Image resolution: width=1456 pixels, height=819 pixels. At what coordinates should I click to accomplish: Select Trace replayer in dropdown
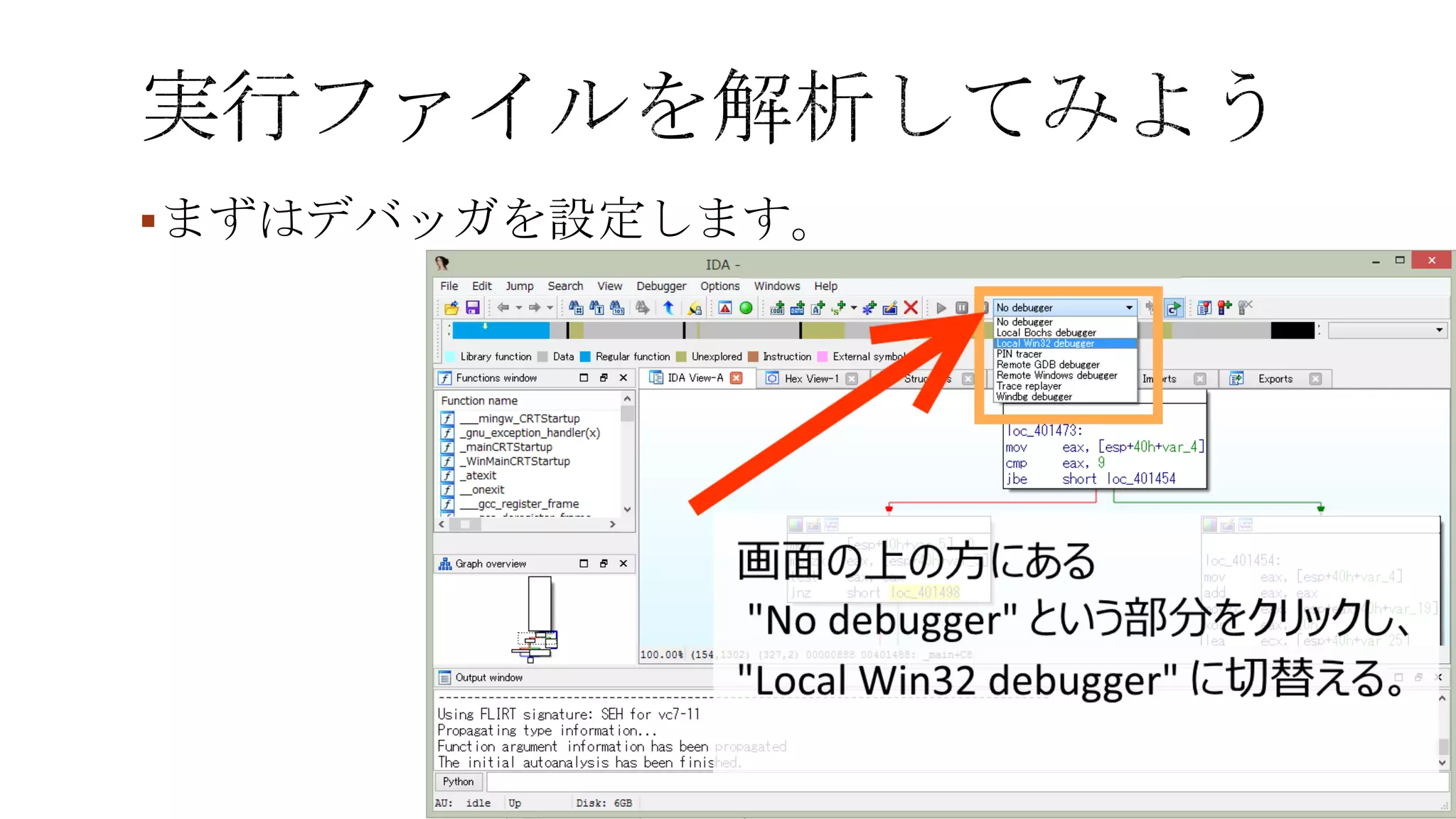click(x=1065, y=386)
